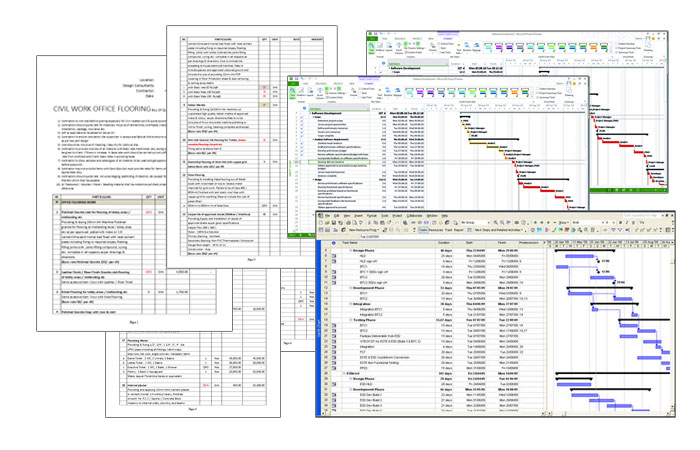700x450 pixels.
Task: Switch to the TASK tab in the middle window
Action: (x=306, y=83)
